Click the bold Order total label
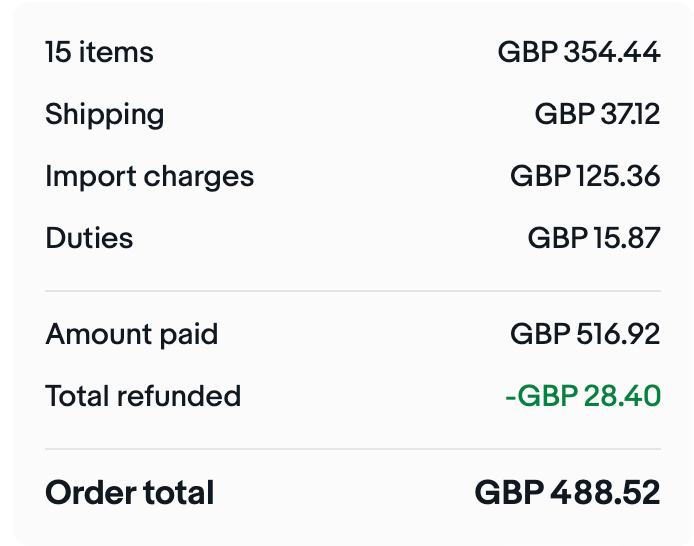This screenshot has height=546, width=694. 130,492
